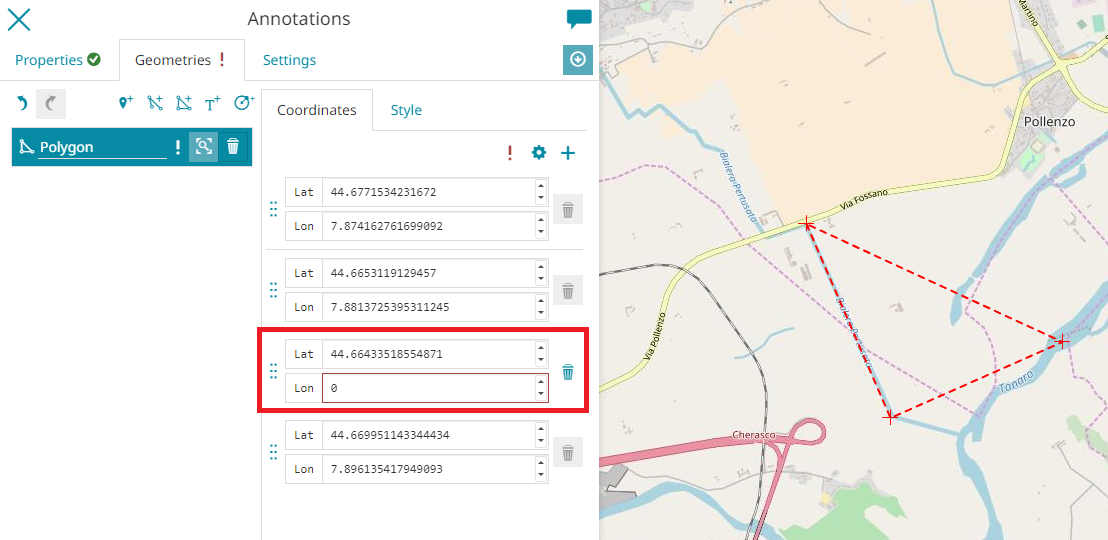Increment the first Lat value using stepper
The height and width of the screenshot is (540, 1108).
click(x=541, y=186)
